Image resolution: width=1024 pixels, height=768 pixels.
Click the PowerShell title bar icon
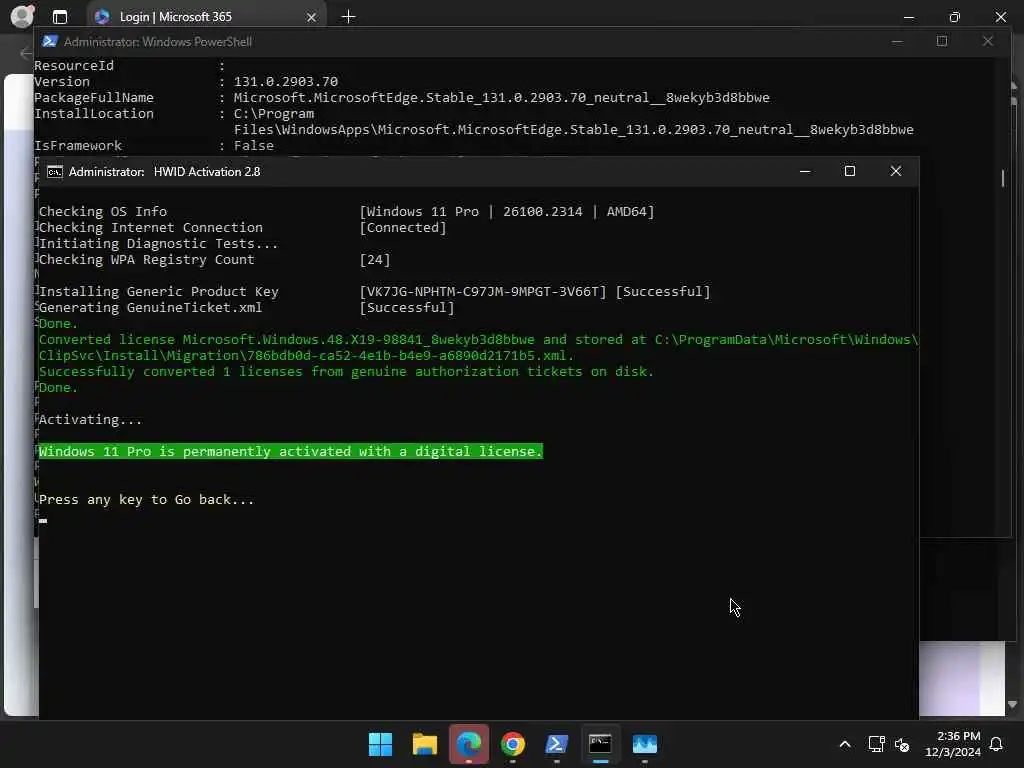pyautogui.click(x=50, y=41)
